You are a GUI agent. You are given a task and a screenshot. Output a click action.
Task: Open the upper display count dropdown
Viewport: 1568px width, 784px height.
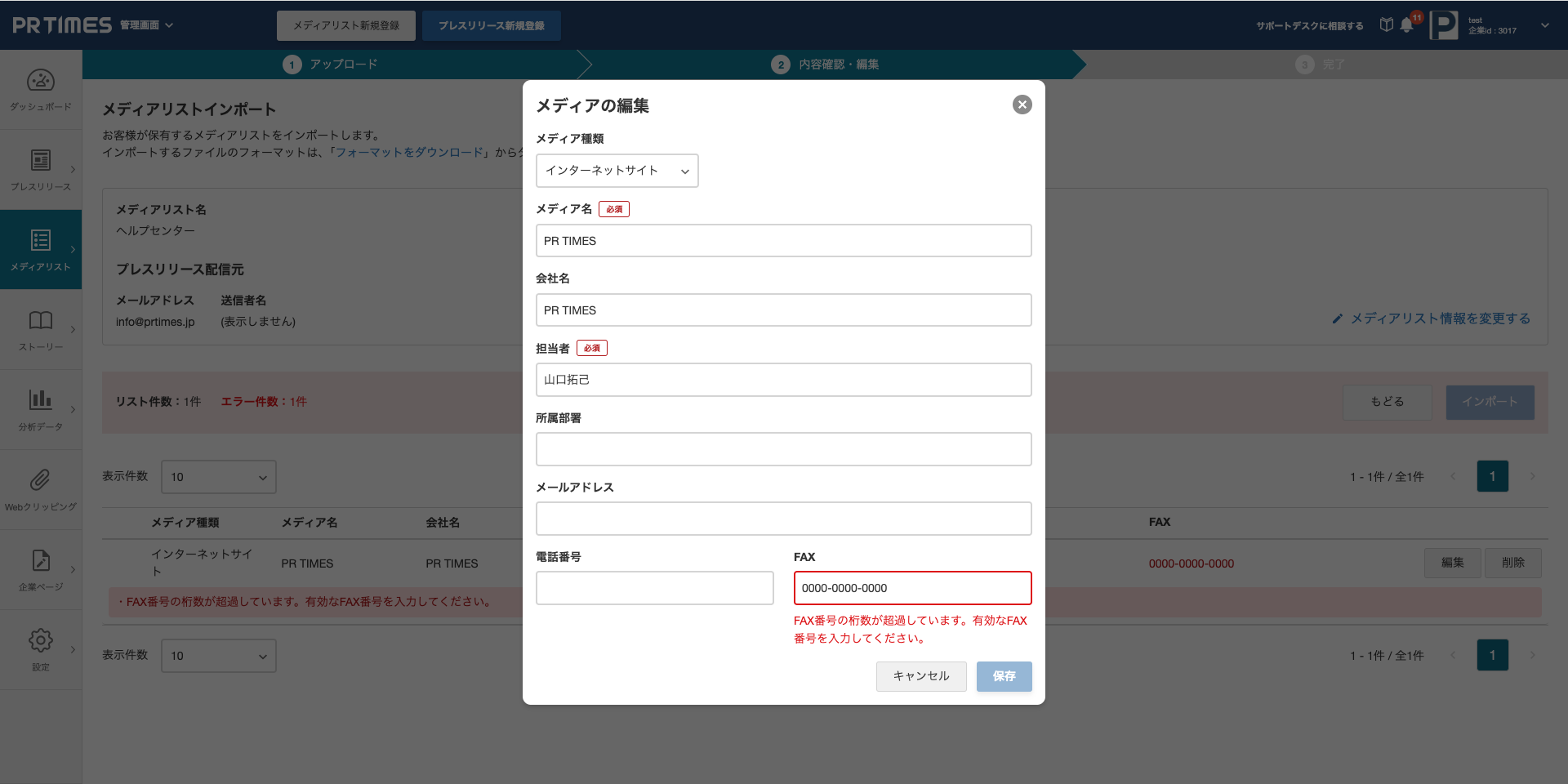(219, 477)
